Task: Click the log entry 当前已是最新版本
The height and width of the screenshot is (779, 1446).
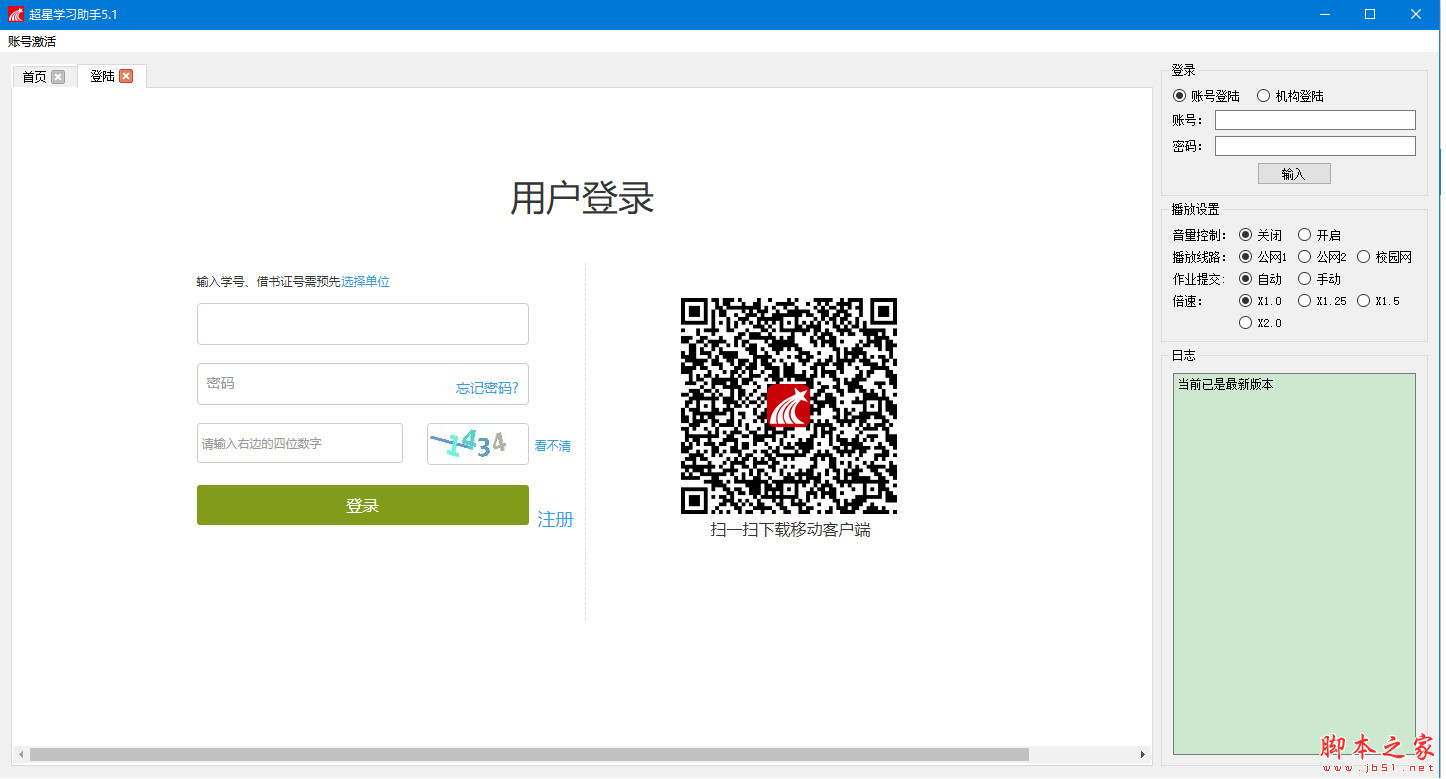Action: pos(1226,384)
